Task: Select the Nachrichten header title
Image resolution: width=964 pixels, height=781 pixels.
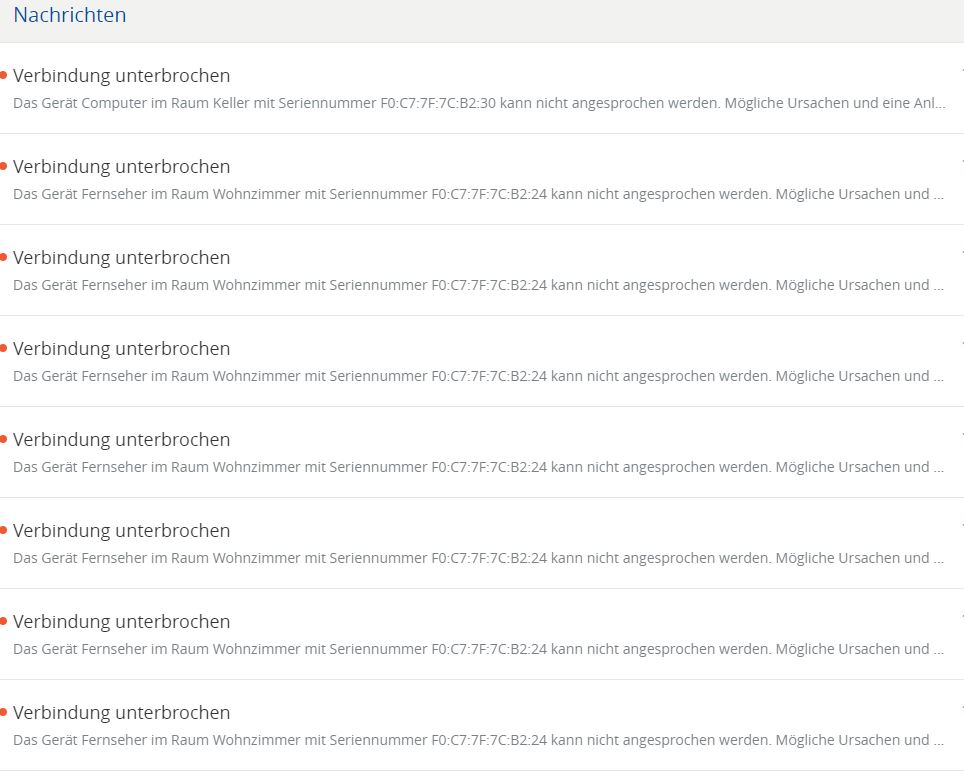Action: [70, 15]
